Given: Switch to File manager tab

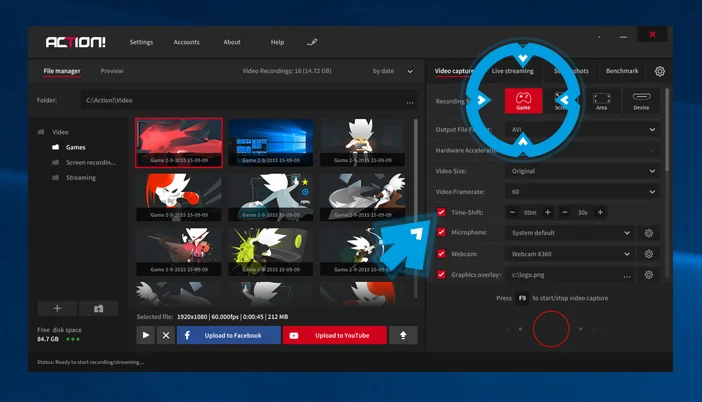Looking at the screenshot, I should tap(62, 71).
